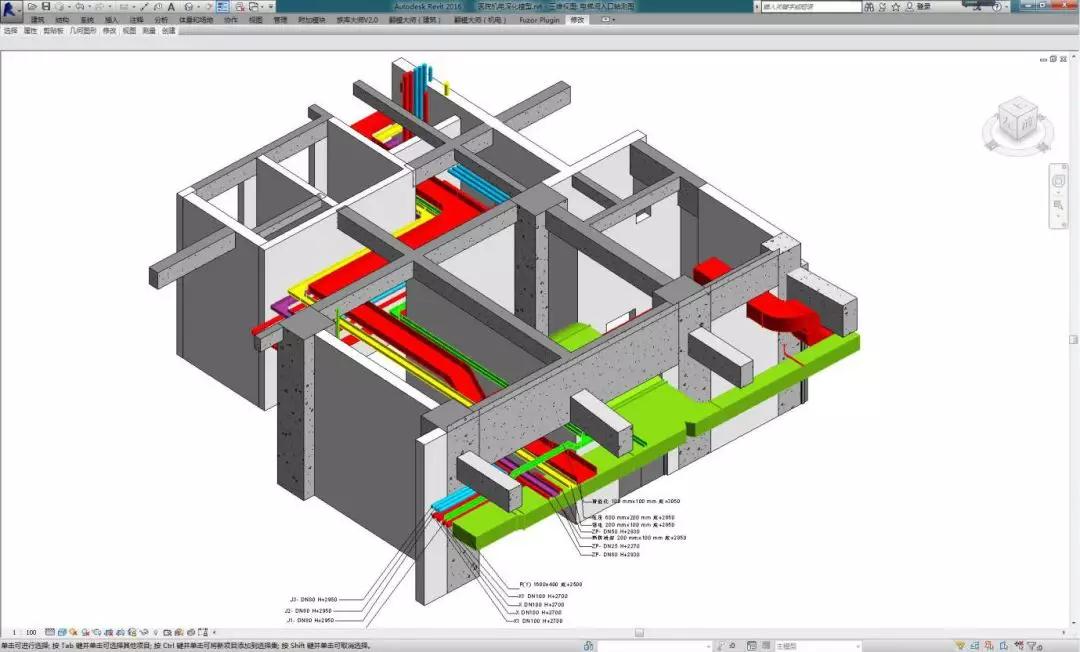
Task: Click the Help question mark icon
Action: click(x=996, y=7)
